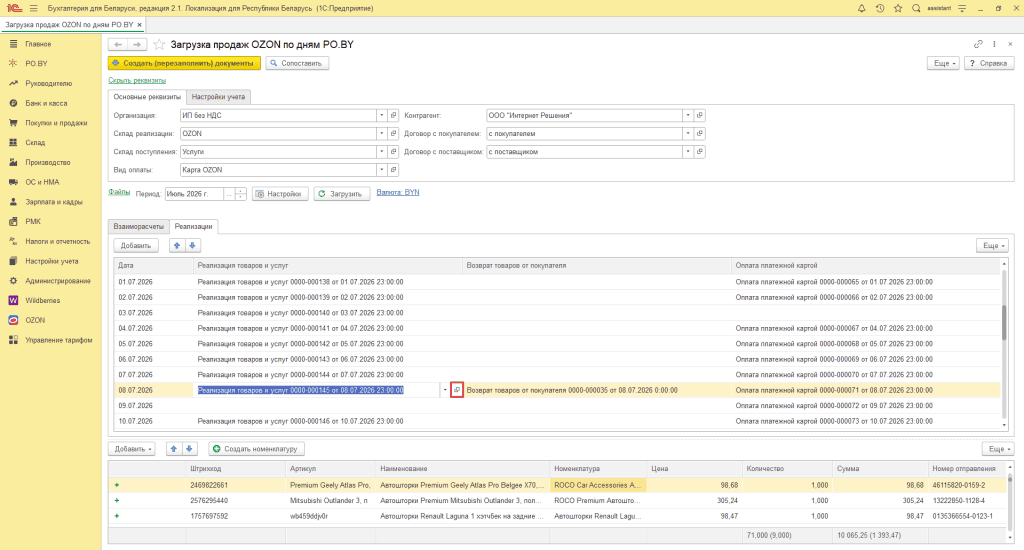Open the Wildberries sidebar section

(43, 300)
